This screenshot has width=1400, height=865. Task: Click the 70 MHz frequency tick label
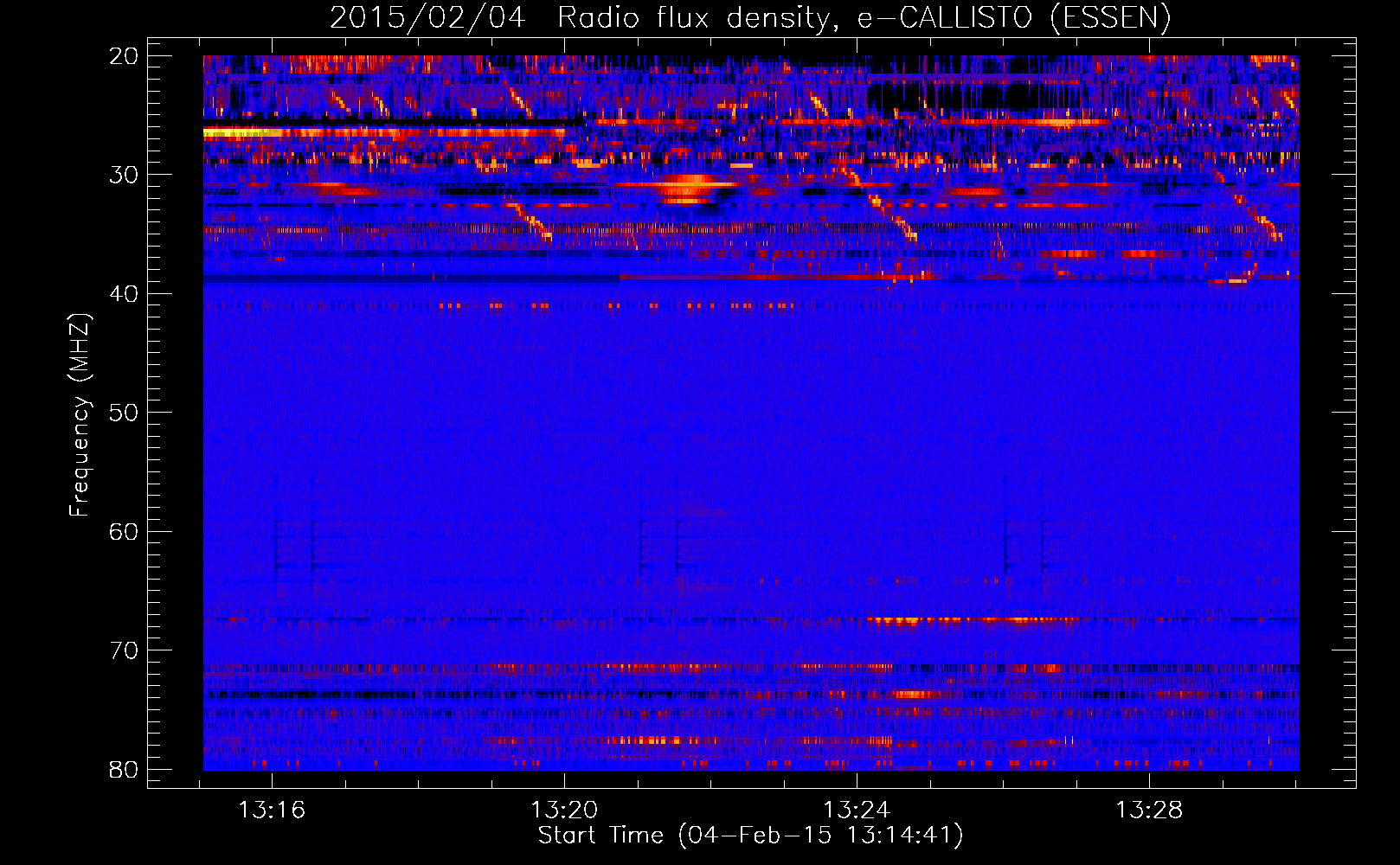click(x=124, y=650)
